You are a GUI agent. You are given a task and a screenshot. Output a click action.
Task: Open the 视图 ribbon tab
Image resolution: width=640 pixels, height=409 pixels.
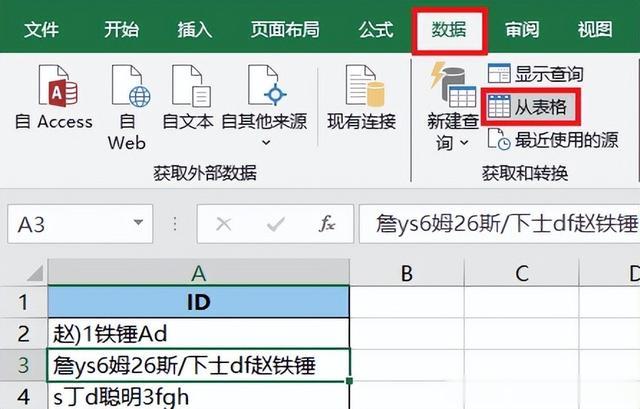point(595,29)
